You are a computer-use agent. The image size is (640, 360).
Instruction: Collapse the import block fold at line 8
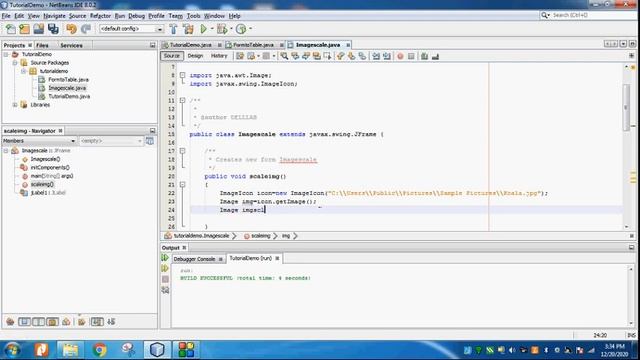[x=182, y=76]
